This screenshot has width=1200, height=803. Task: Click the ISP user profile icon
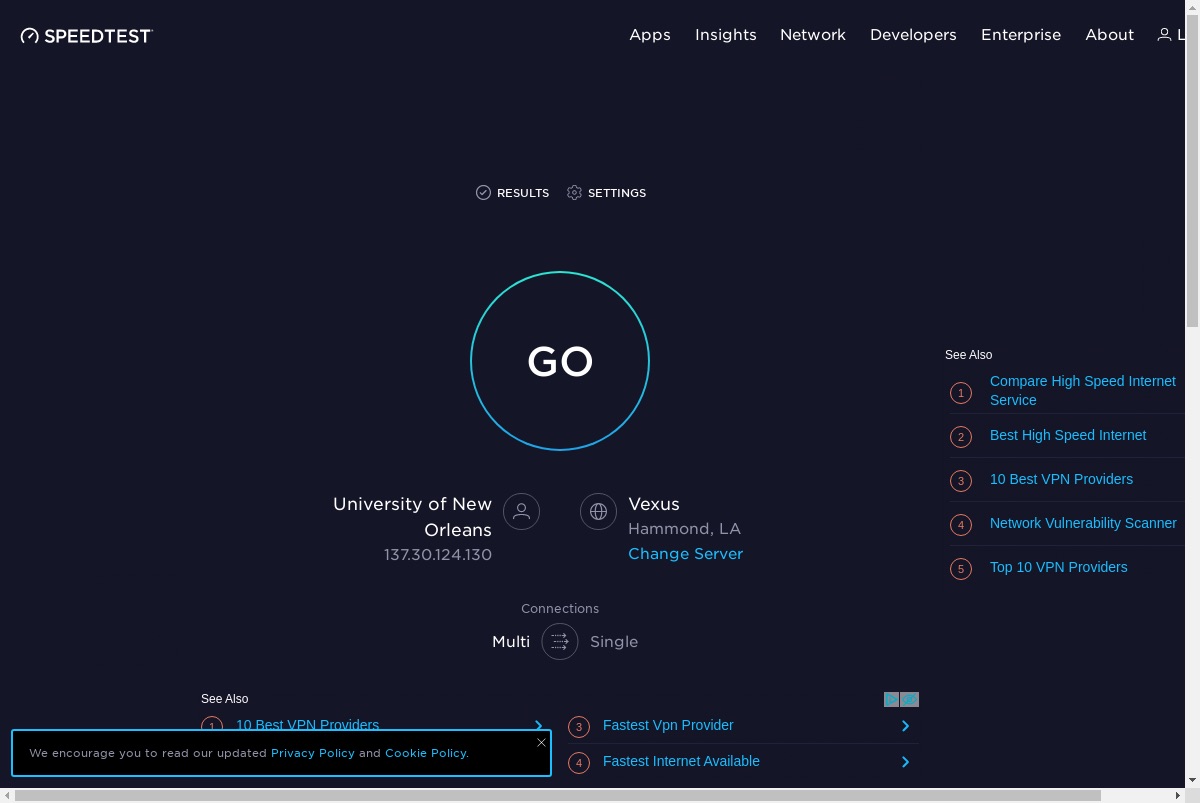click(x=521, y=512)
